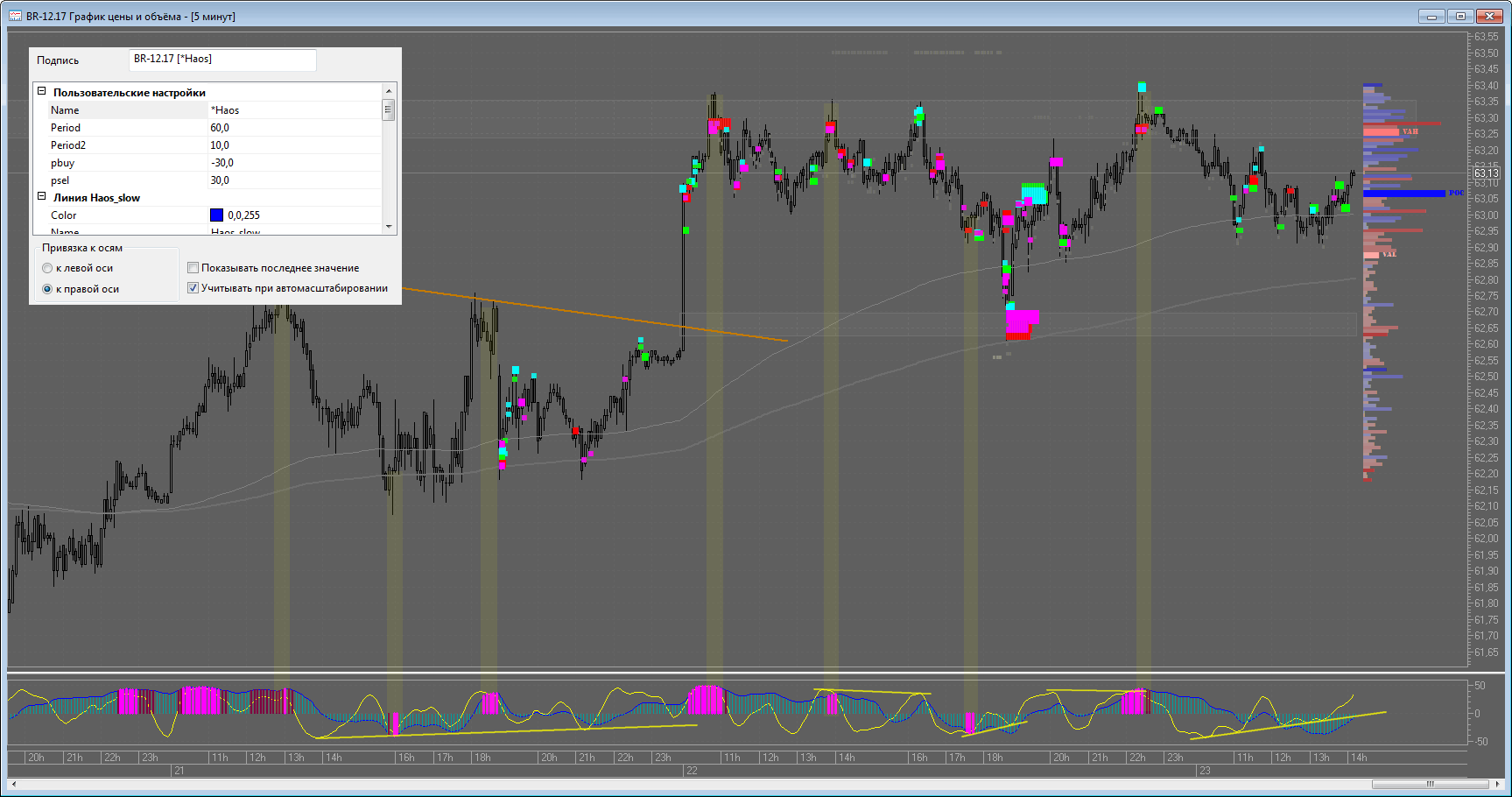This screenshot has height=797, width=1512.
Task: Choose к левой оси radio option
Action: (x=47, y=268)
